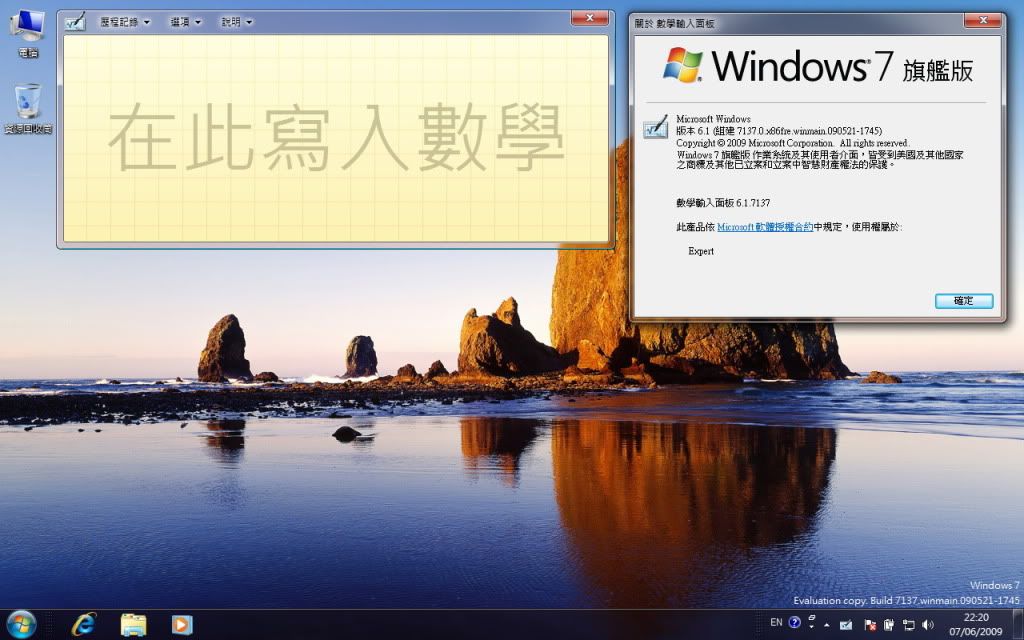Open the 歷程記錄 (History) menu
This screenshot has height=640, width=1024.
pyautogui.click(x=125, y=22)
